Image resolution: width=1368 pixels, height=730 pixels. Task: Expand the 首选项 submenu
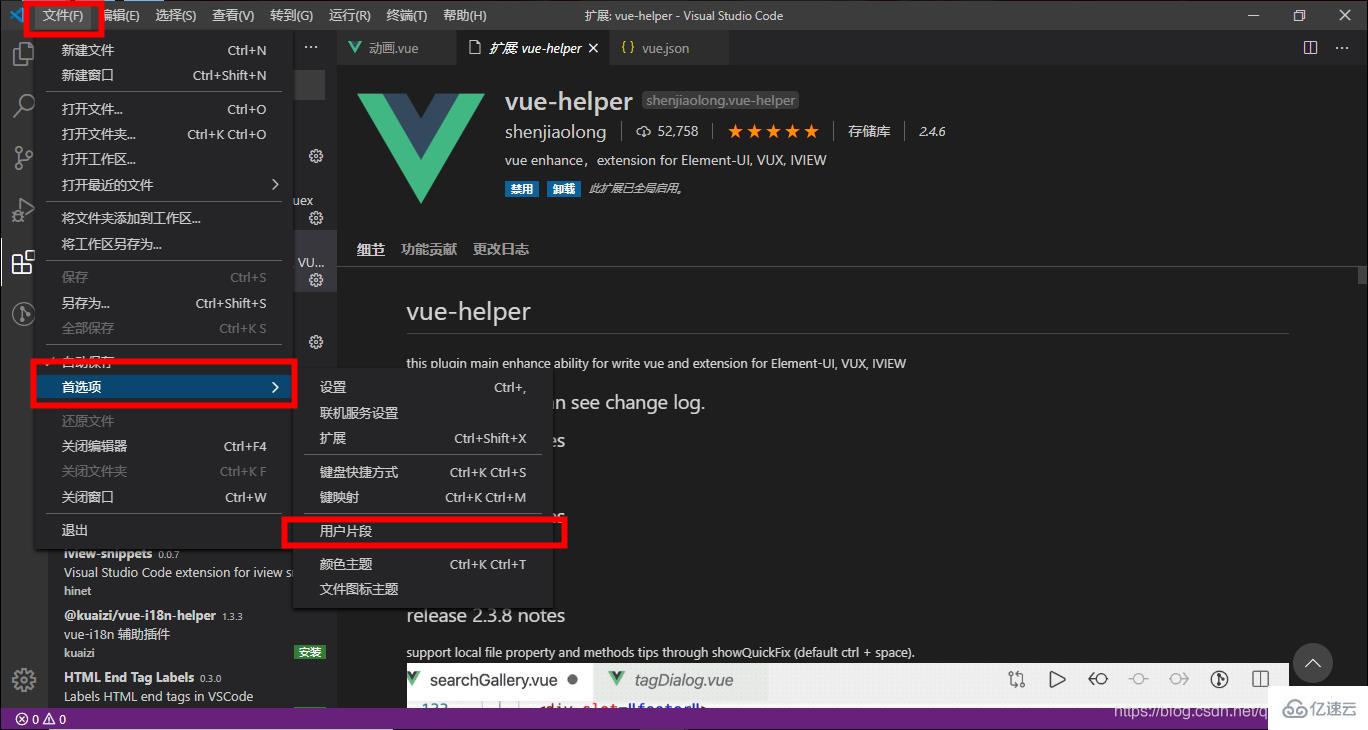point(164,387)
